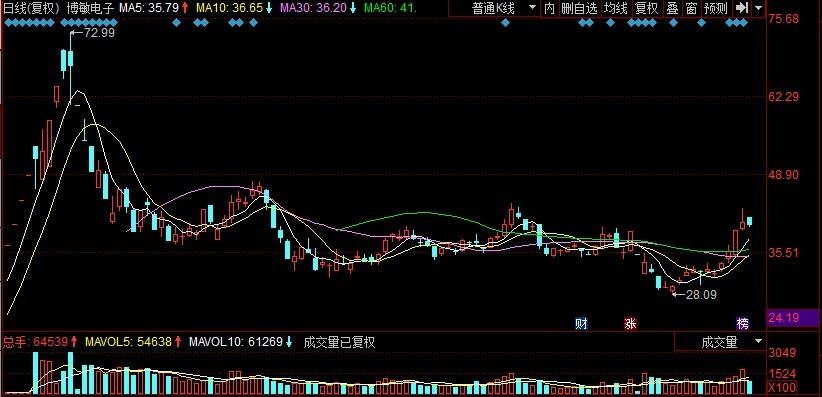Click the jump-to-end arrow icon
This screenshot has width=822, height=397.
pos(741,8)
